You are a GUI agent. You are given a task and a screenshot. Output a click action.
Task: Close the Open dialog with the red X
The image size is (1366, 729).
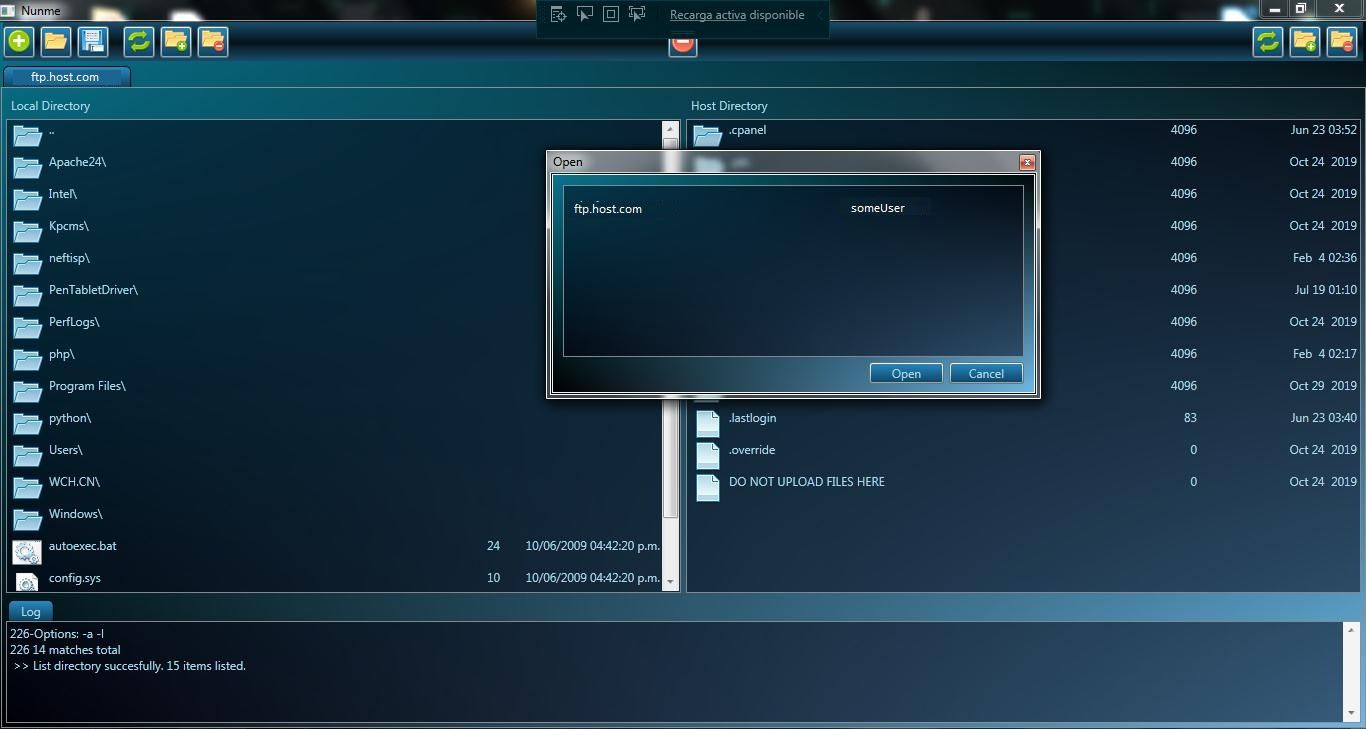[1026, 162]
